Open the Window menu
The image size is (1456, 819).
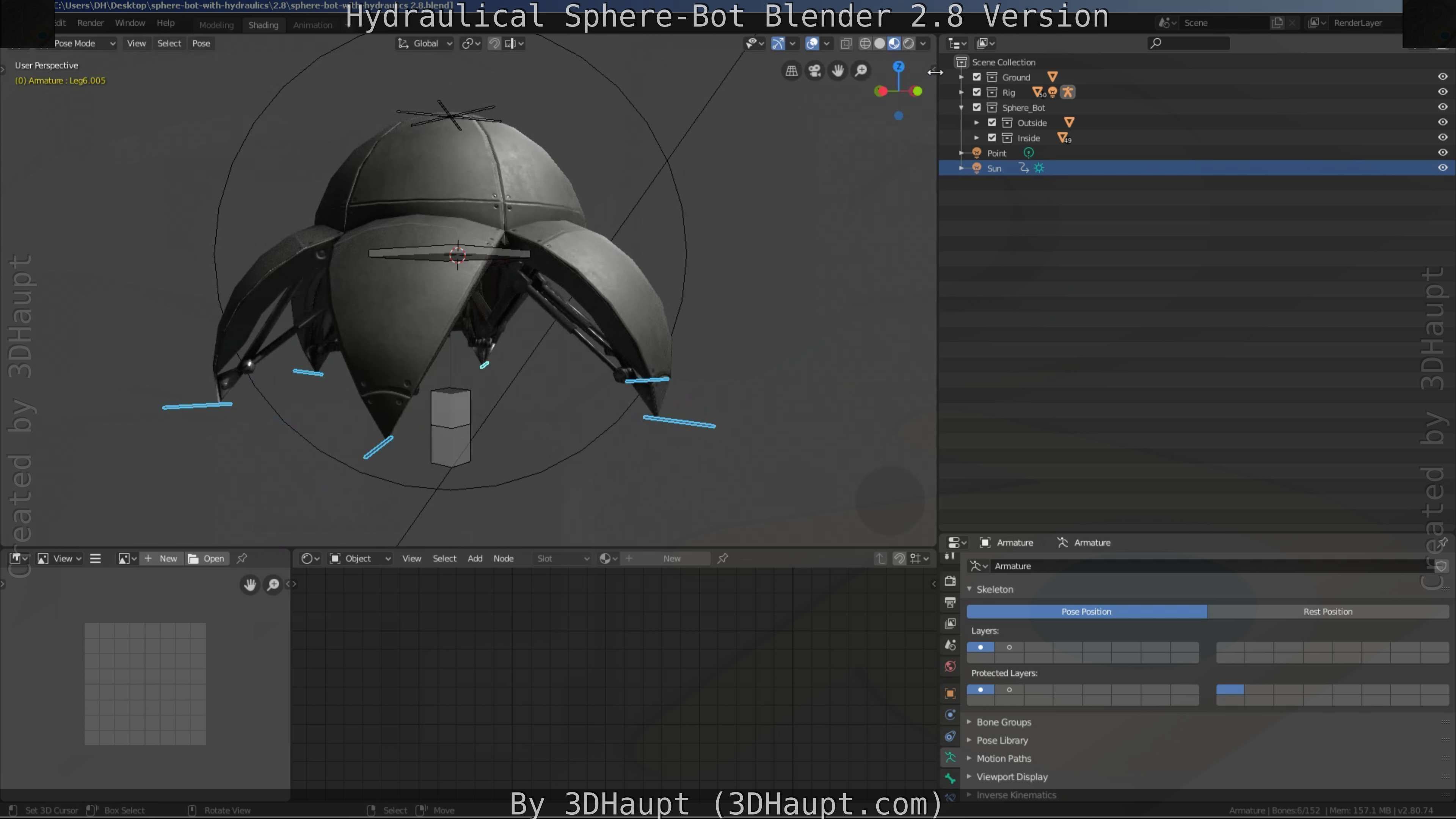[x=130, y=23]
